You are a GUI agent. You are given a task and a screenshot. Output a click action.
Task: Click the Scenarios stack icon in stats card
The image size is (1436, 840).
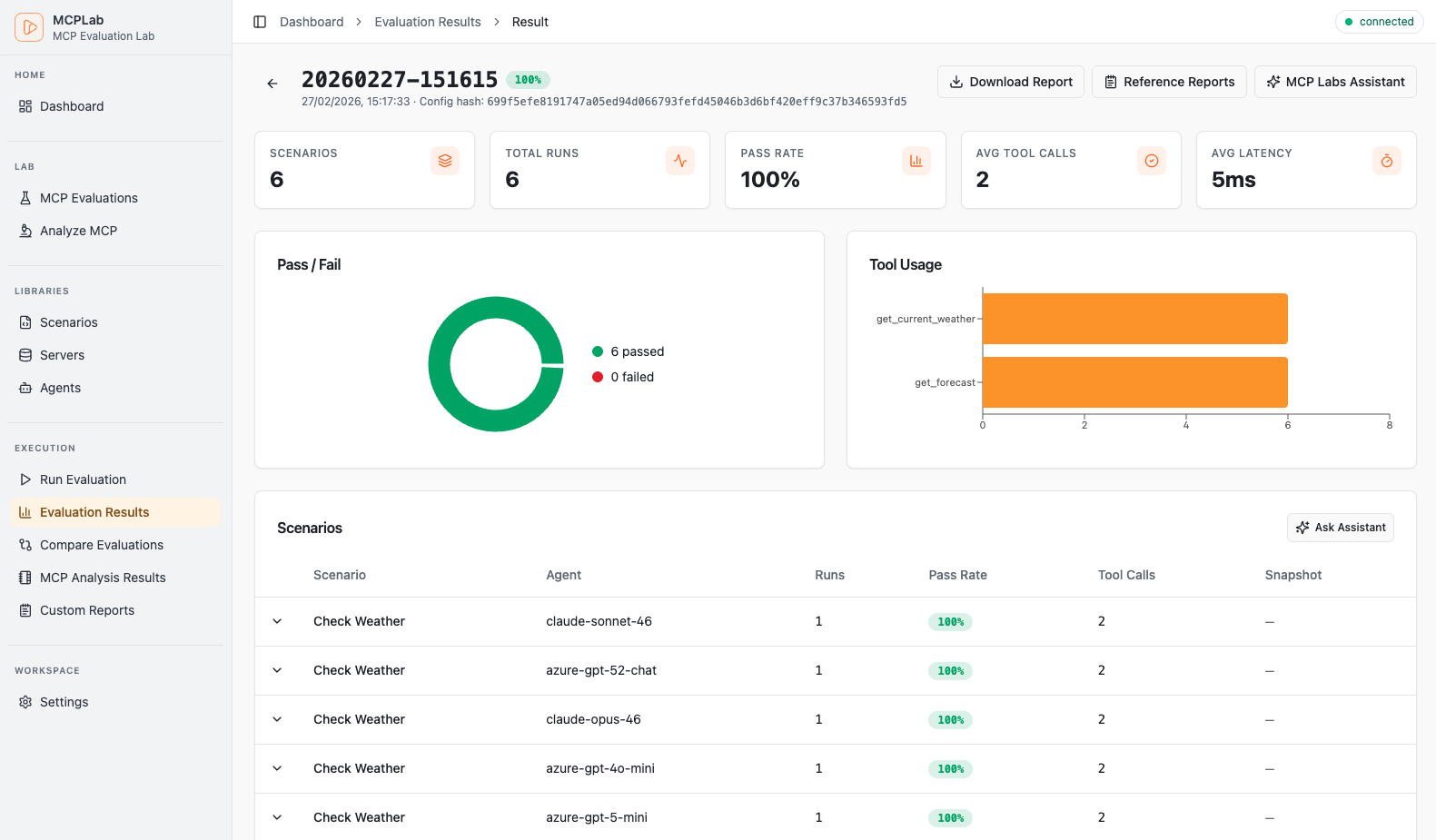445,161
